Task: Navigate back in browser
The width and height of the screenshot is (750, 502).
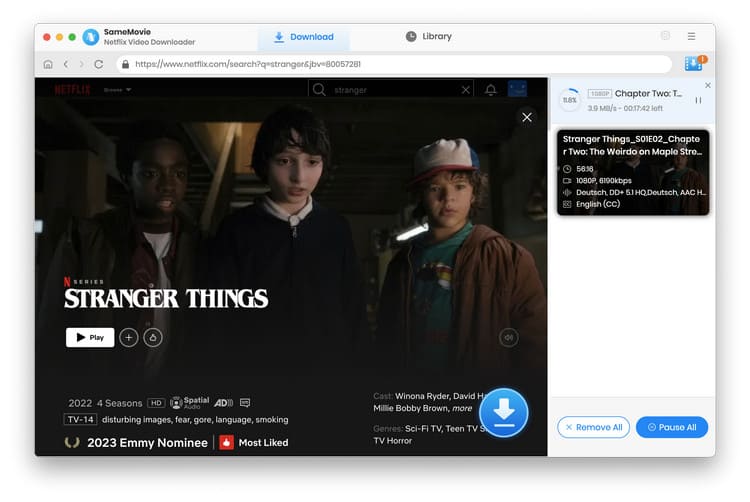Action: (x=66, y=64)
